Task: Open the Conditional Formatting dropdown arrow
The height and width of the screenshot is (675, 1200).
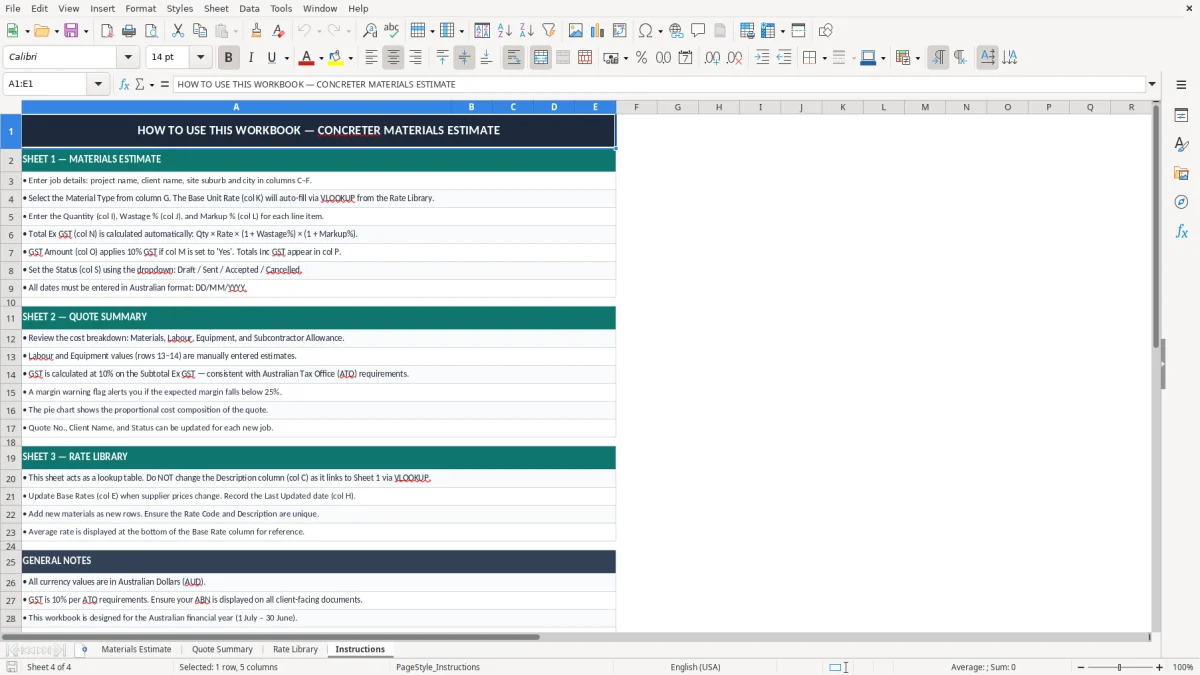Action: [918, 58]
